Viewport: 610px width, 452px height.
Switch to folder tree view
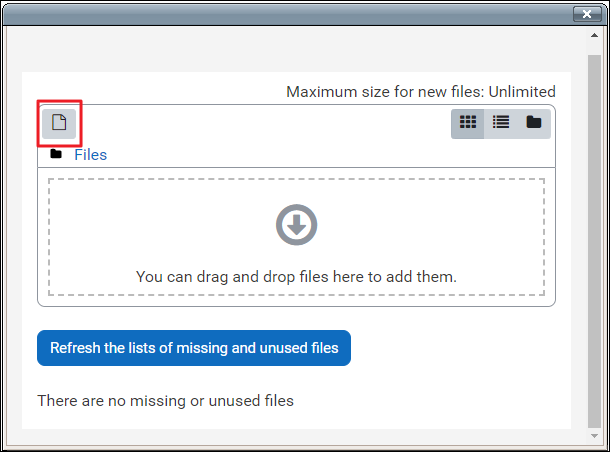tap(534, 123)
